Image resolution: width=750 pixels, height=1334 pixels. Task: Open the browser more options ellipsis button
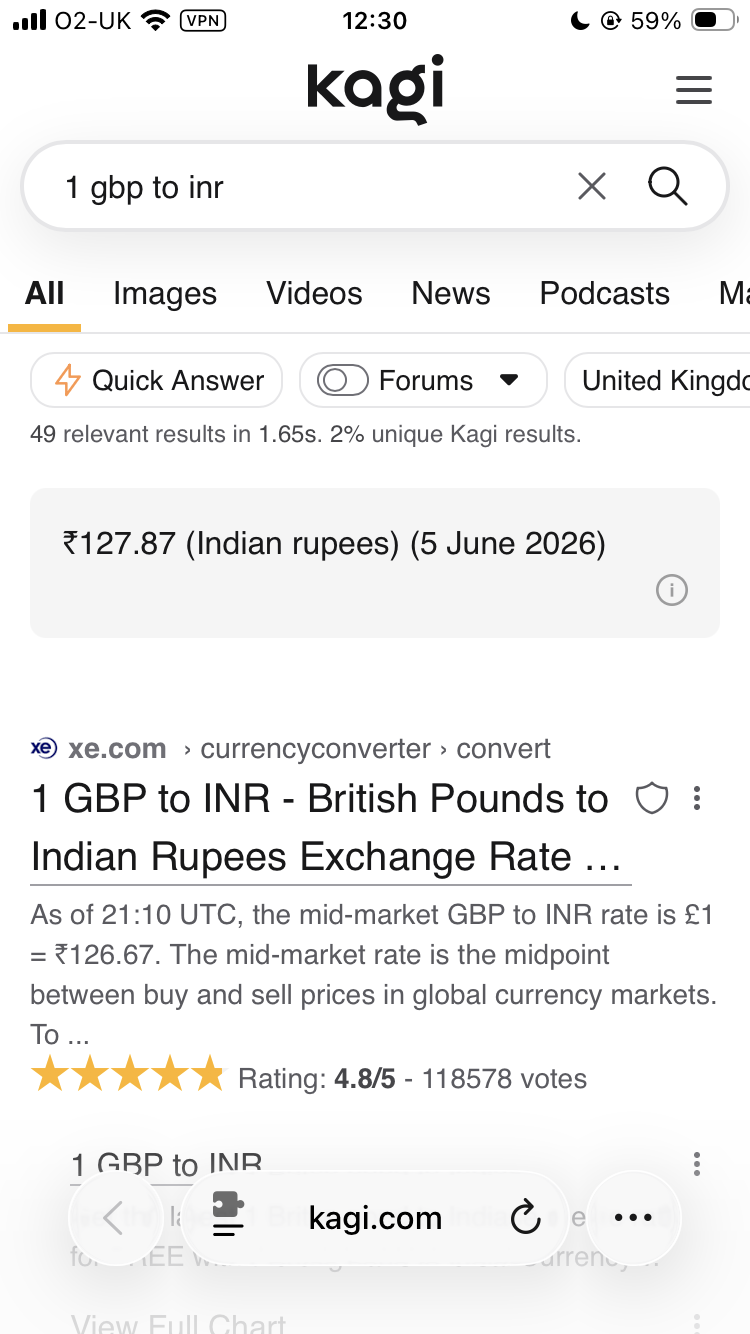[633, 1217]
